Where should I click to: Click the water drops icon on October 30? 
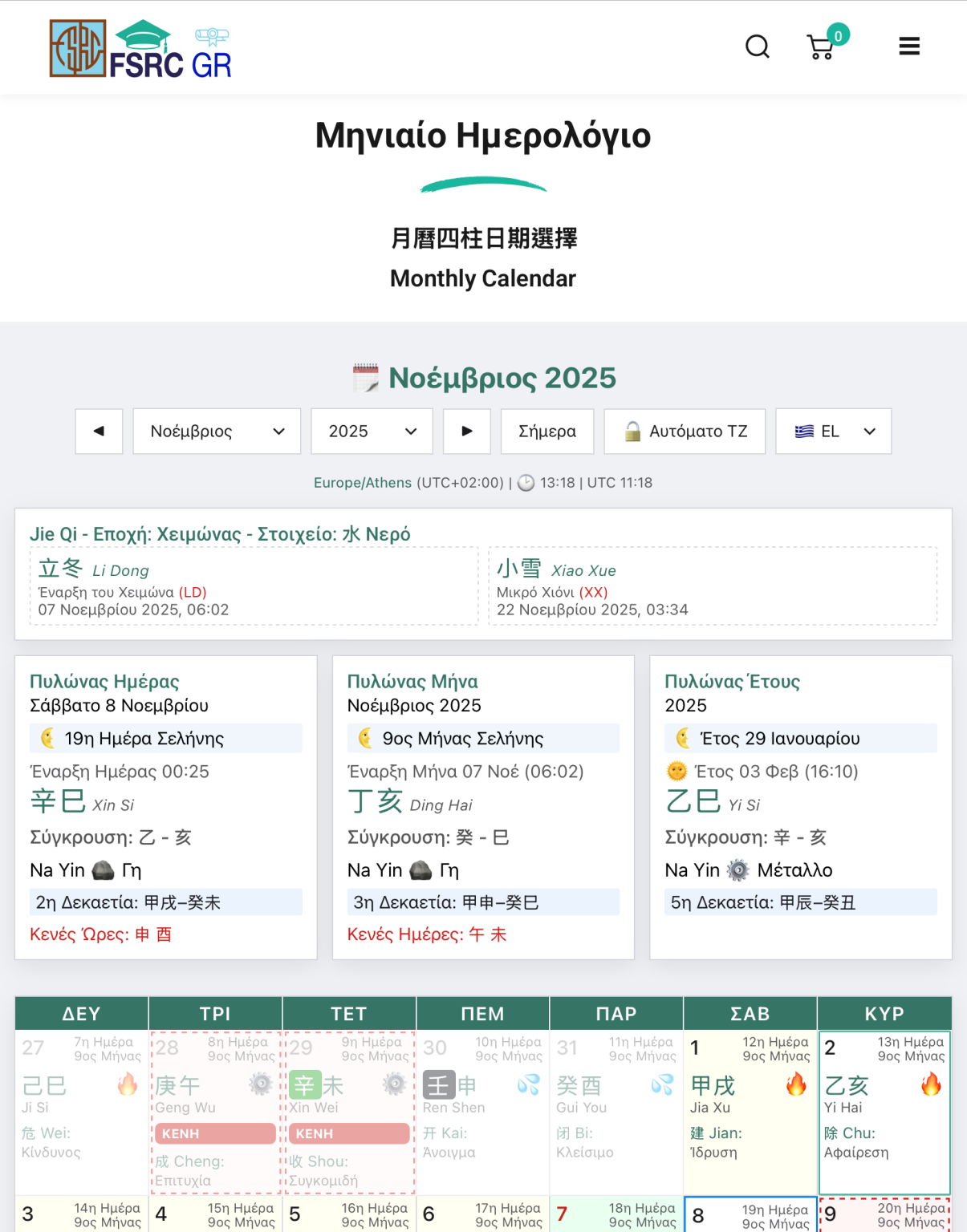pyautogui.click(x=528, y=1084)
